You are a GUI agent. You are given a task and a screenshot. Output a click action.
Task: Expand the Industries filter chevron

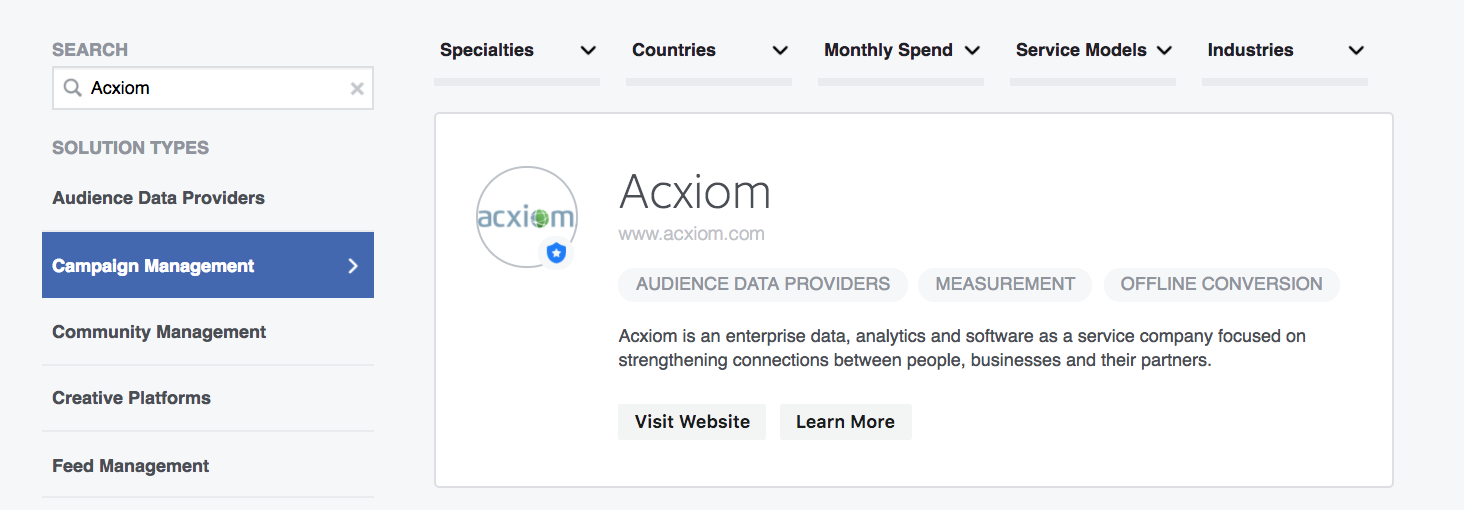coord(1356,50)
